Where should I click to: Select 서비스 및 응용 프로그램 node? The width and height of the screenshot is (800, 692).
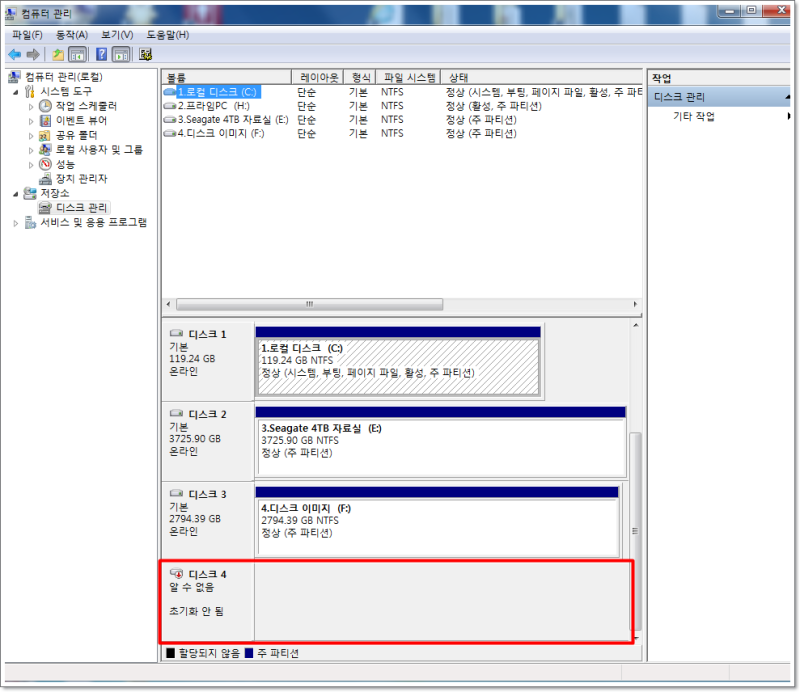click(93, 223)
